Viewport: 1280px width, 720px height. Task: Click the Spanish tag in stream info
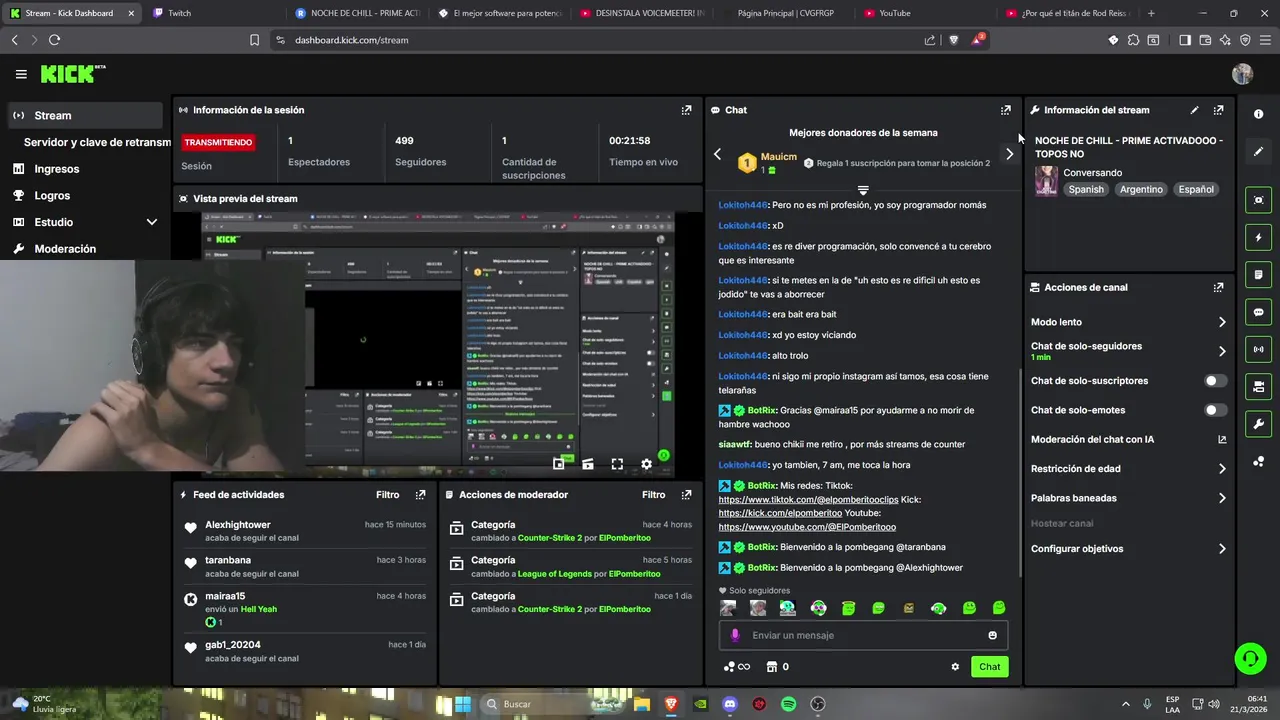coord(1086,189)
